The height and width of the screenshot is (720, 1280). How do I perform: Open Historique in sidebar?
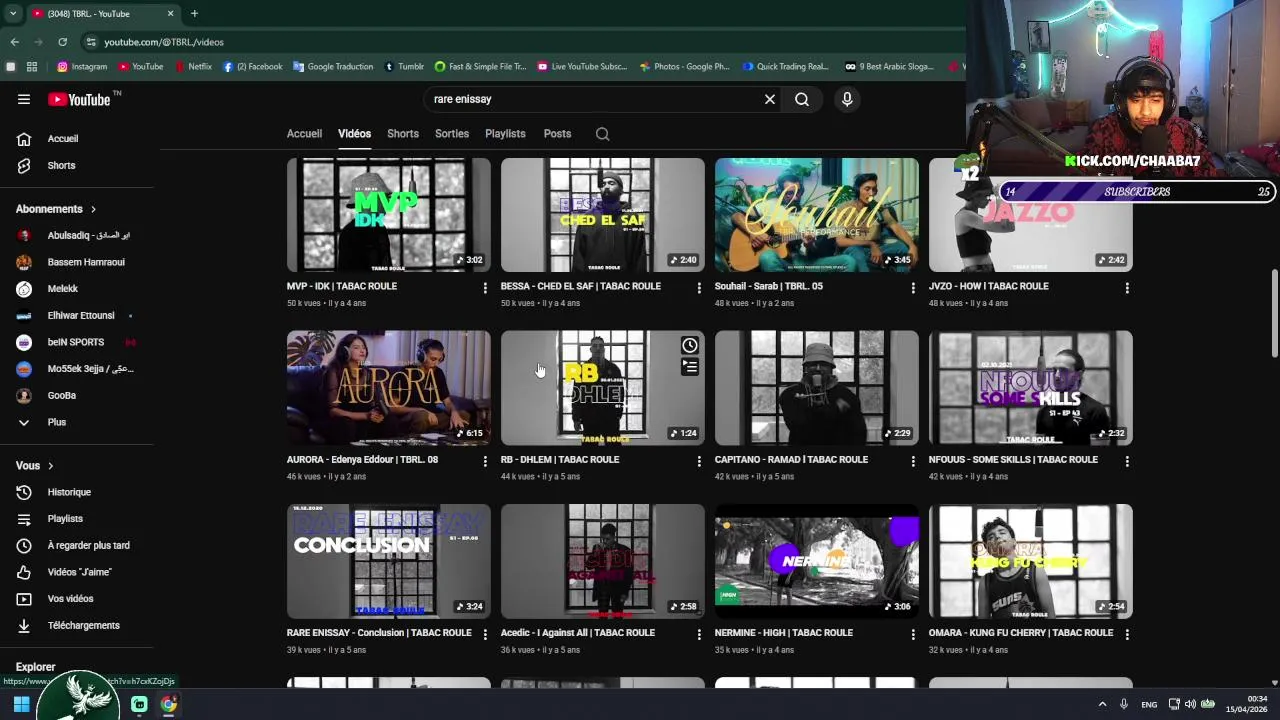point(77,492)
